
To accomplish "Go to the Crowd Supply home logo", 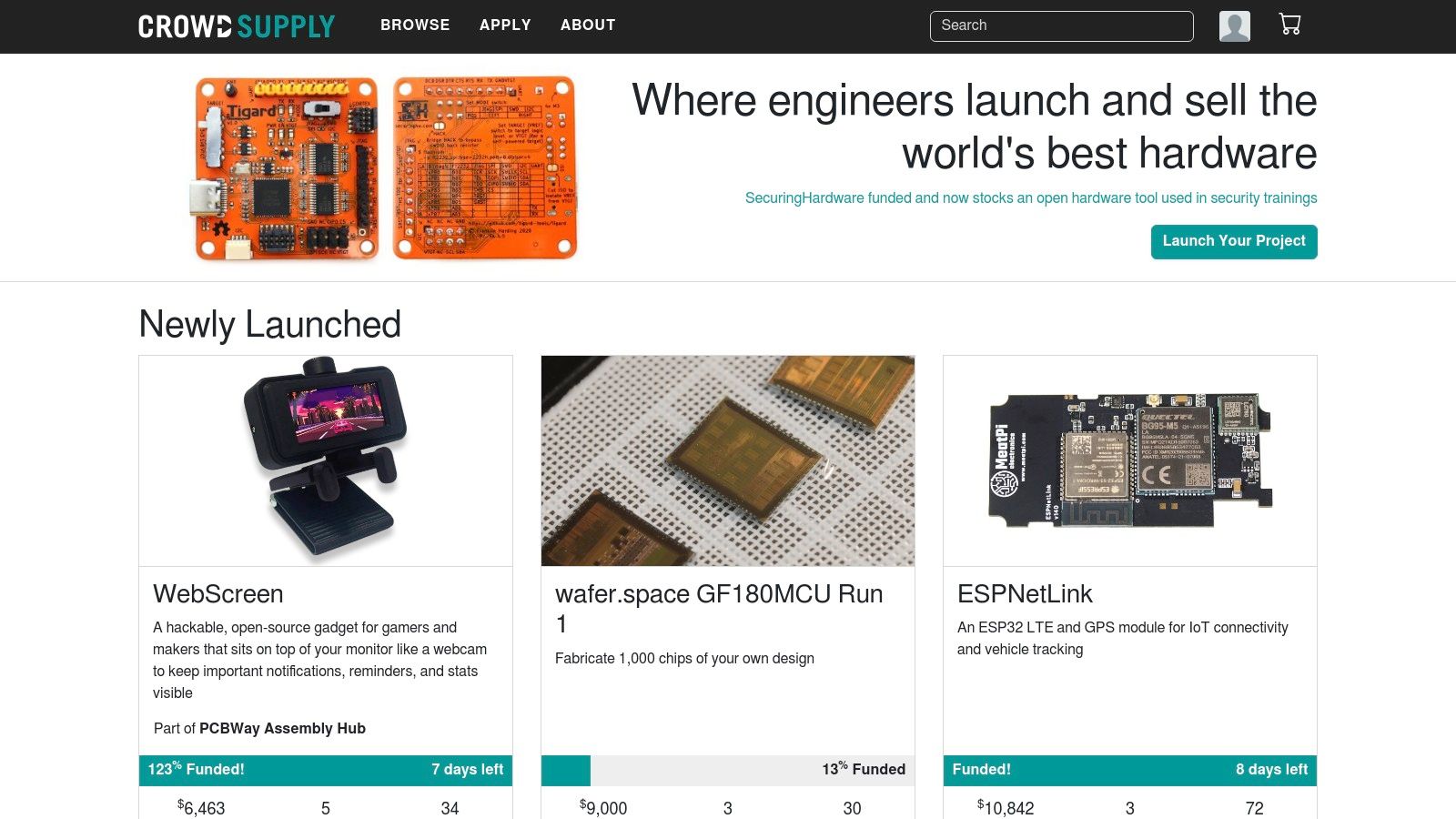I will pos(237,26).
